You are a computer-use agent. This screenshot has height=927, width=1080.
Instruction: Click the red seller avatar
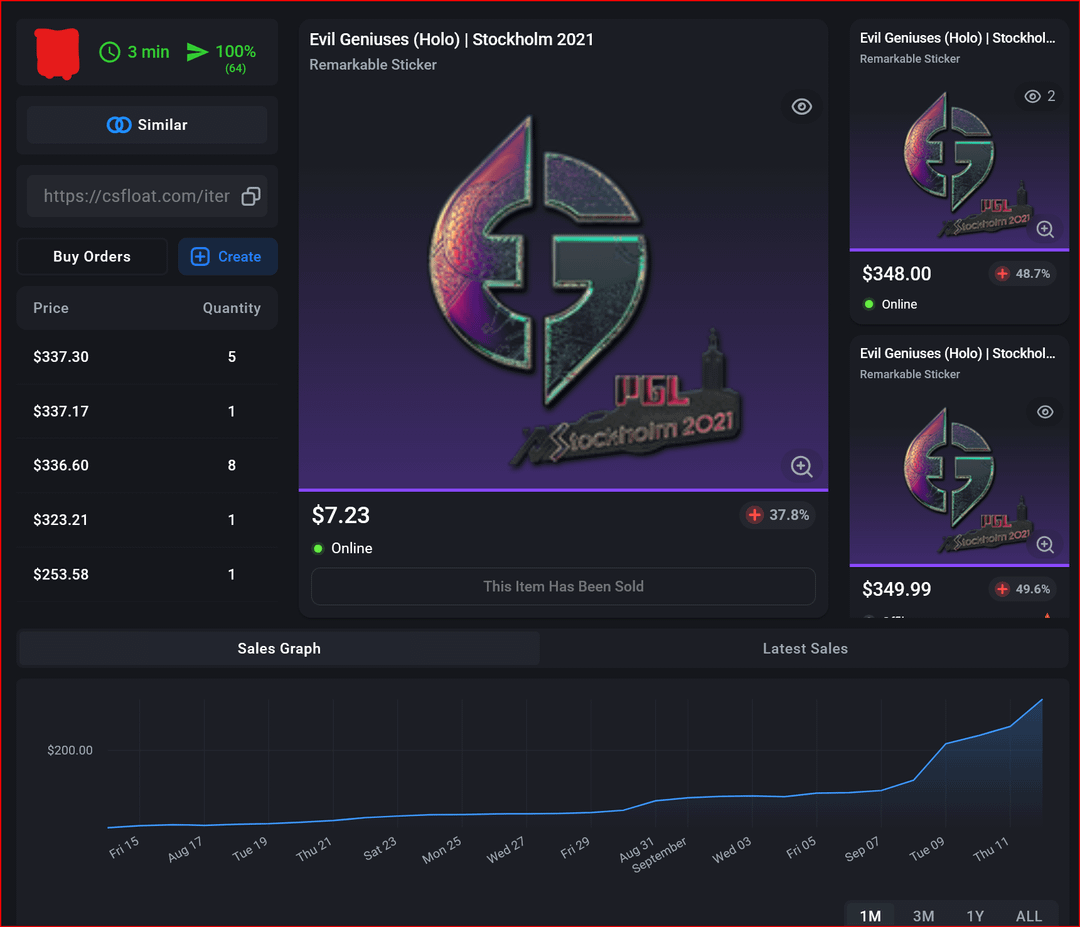pos(57,53)
